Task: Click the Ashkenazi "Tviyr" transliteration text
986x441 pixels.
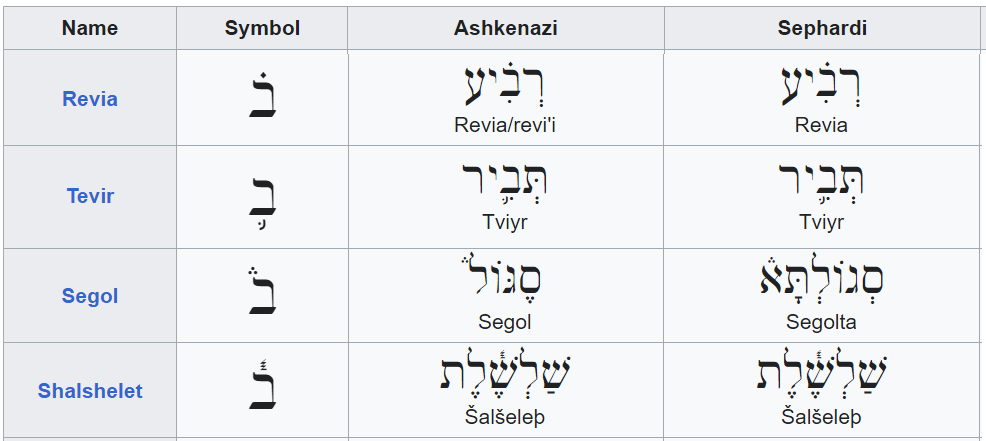Action: [505, 222]
